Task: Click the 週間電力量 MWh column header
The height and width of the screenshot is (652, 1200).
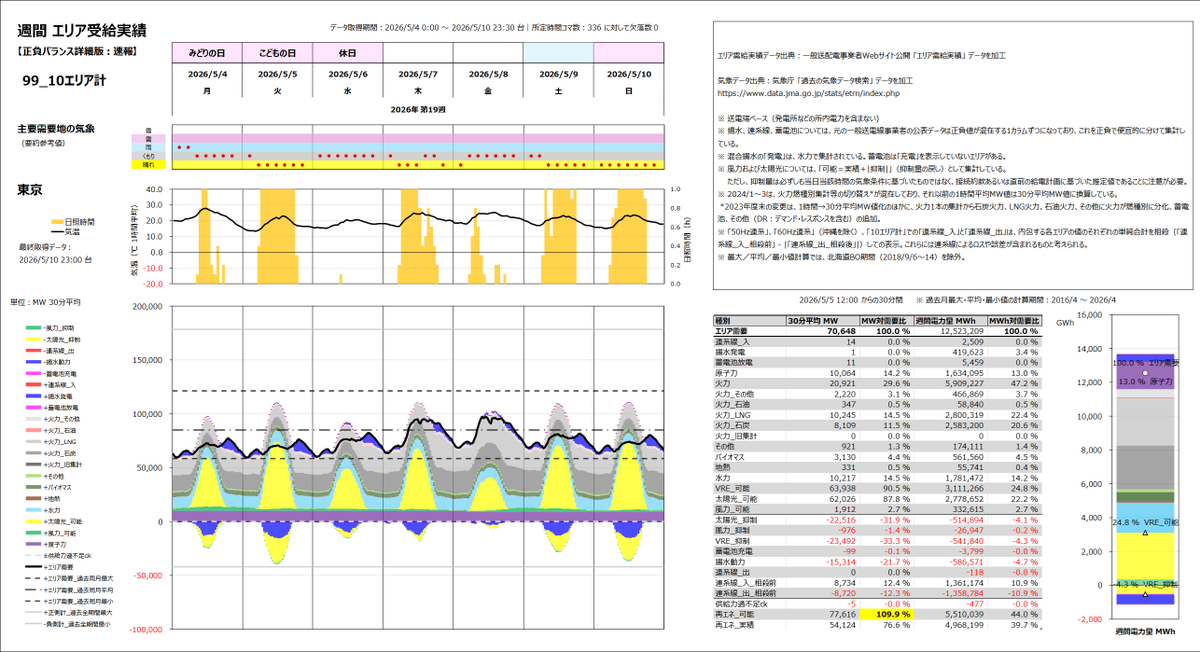Action: pos(949,320)
